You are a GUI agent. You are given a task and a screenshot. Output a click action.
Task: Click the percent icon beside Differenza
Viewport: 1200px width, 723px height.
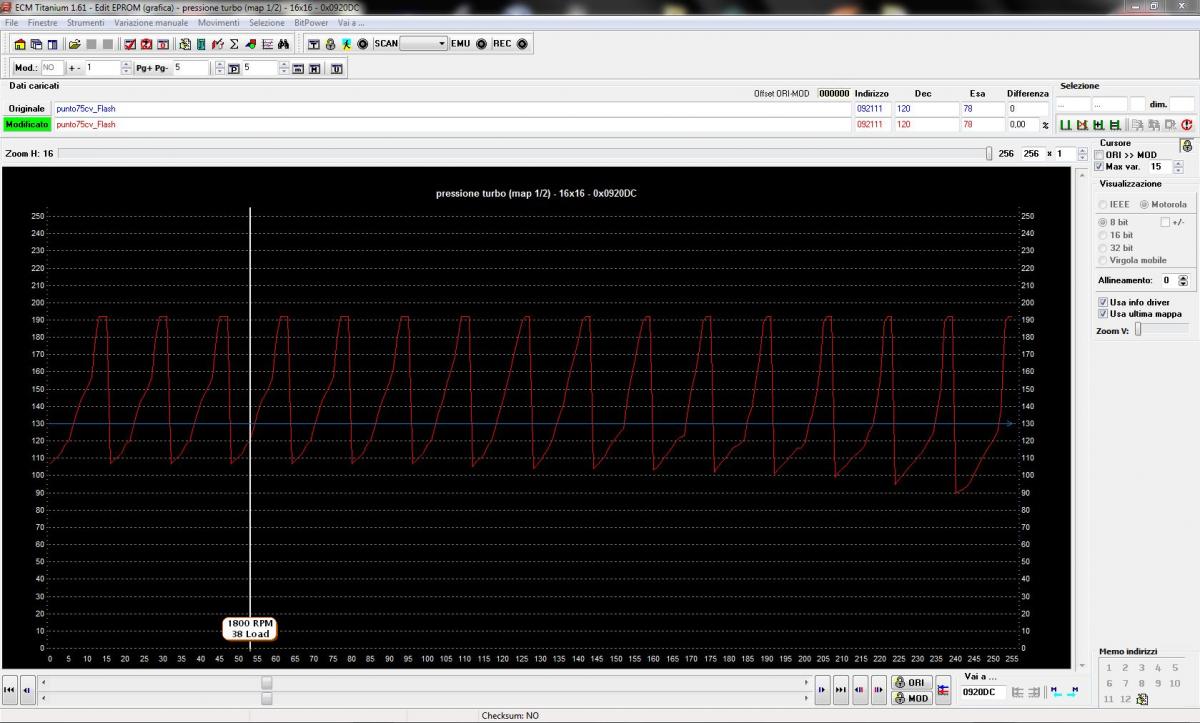[1045, 125]
